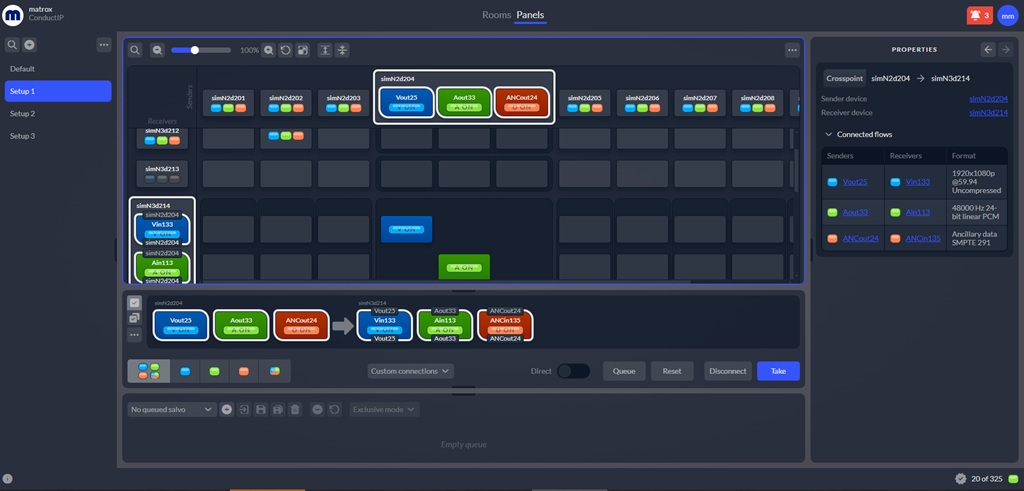Screen dimensions: 1024x491
Task: Click the remove from queue minus icon
Action: 317,409
